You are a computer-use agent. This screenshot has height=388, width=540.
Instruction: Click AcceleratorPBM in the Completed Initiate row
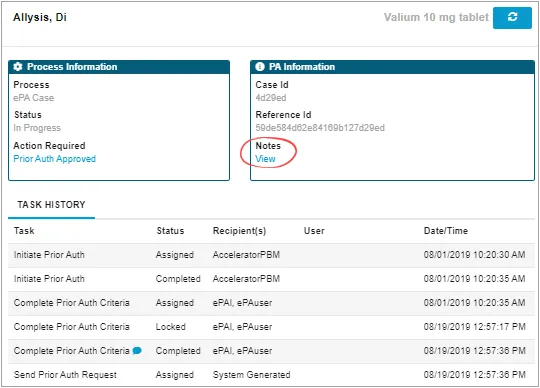[246, 279]
